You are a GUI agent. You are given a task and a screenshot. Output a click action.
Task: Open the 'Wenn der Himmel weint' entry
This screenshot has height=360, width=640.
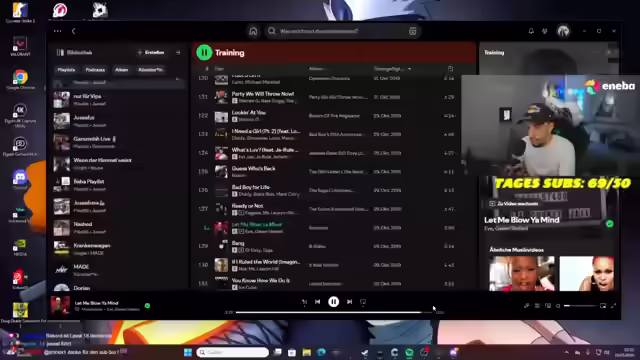(118, 164)
